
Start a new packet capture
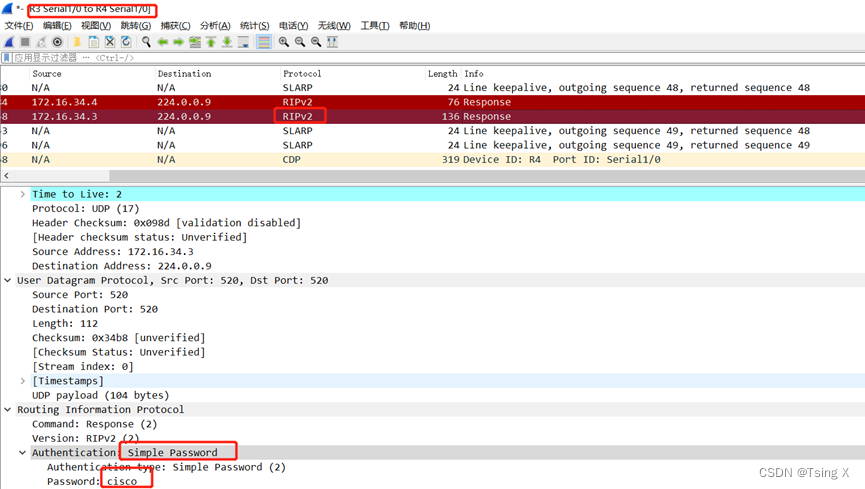pyautogui.click(x=9, y=42)
